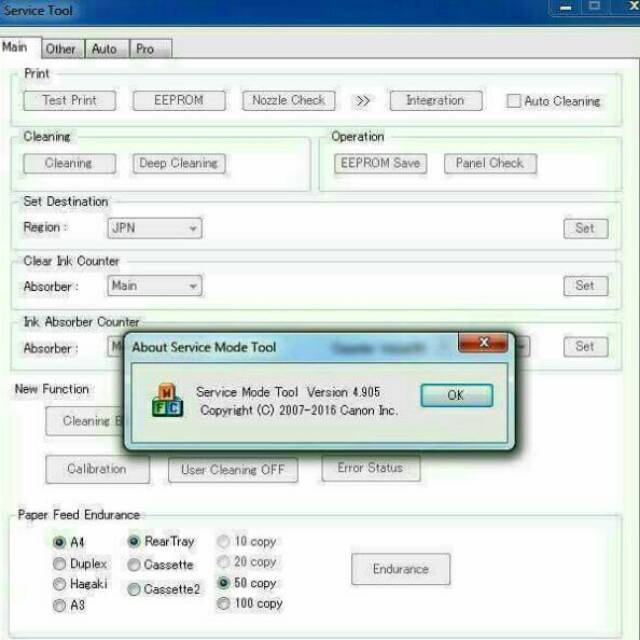This screenshot has width=640, height=640.
Task: Click the Endurance button
Action: [x=400, y=569]
